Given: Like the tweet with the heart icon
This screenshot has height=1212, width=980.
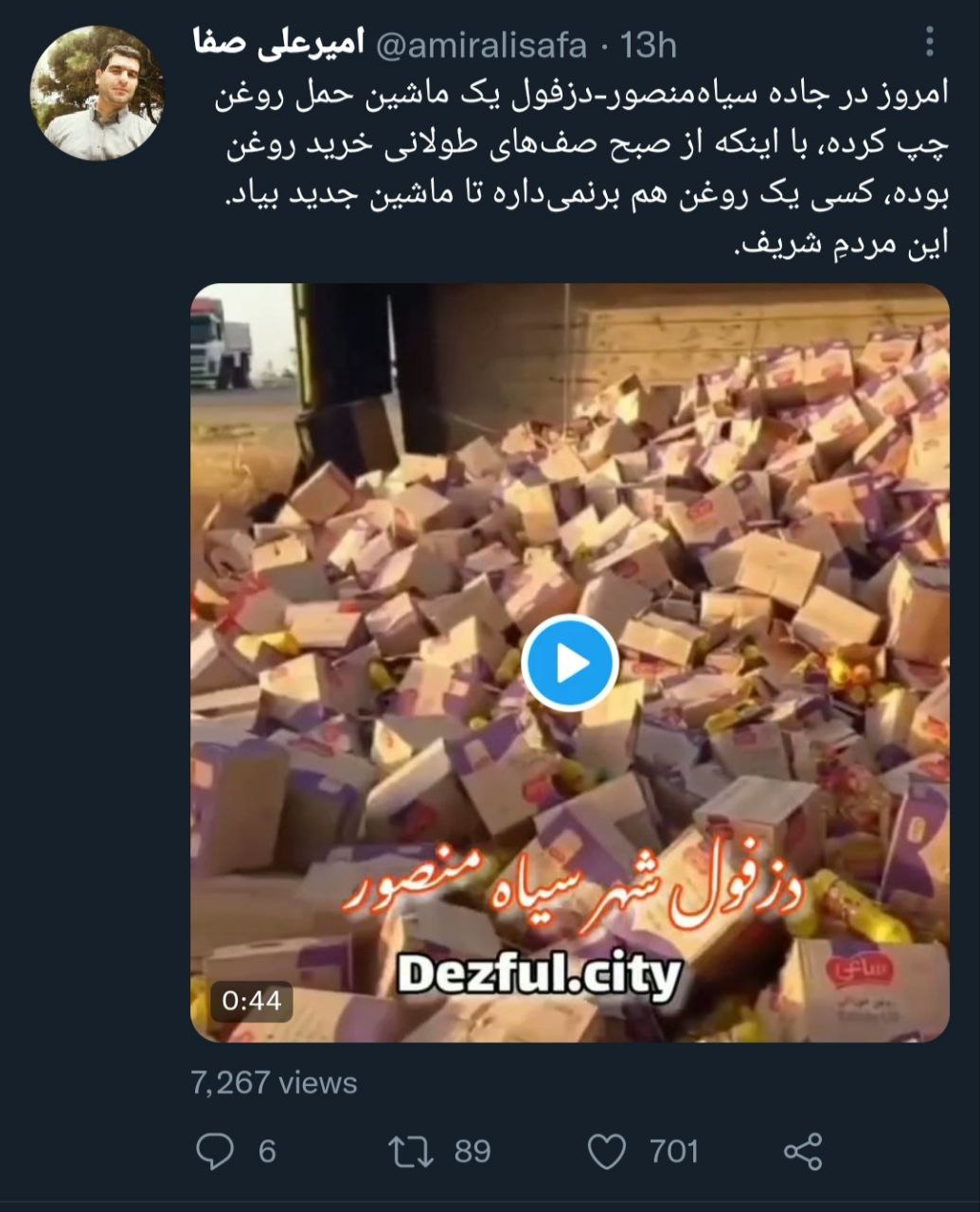Looking at the screenshot, I should click(607, 1151).
